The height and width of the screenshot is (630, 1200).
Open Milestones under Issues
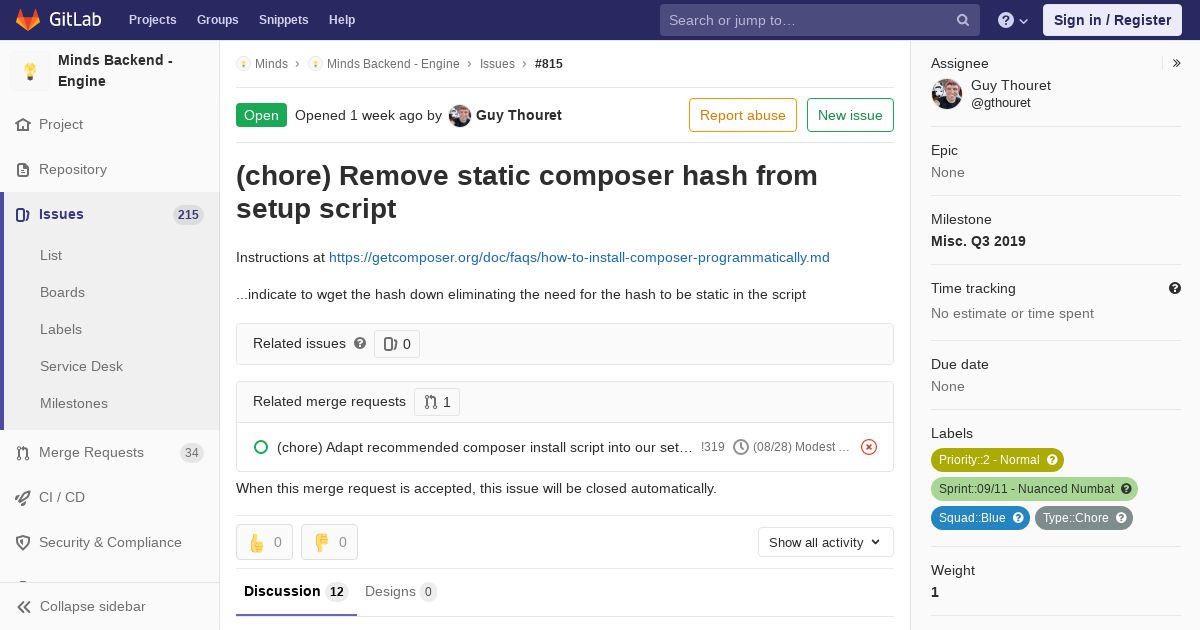(74, 403)
